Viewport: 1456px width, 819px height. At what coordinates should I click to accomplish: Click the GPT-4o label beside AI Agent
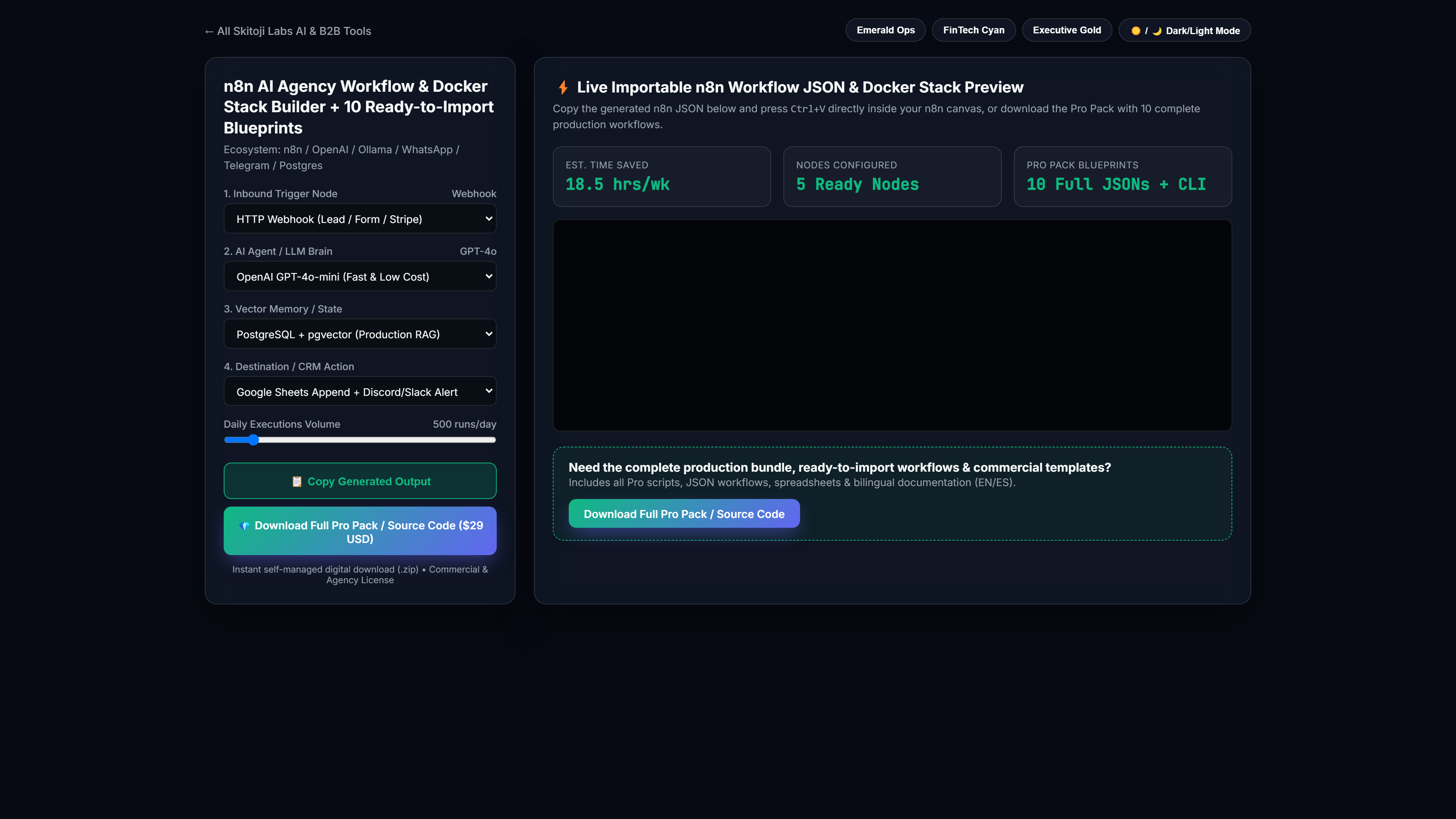coord(478,251)
